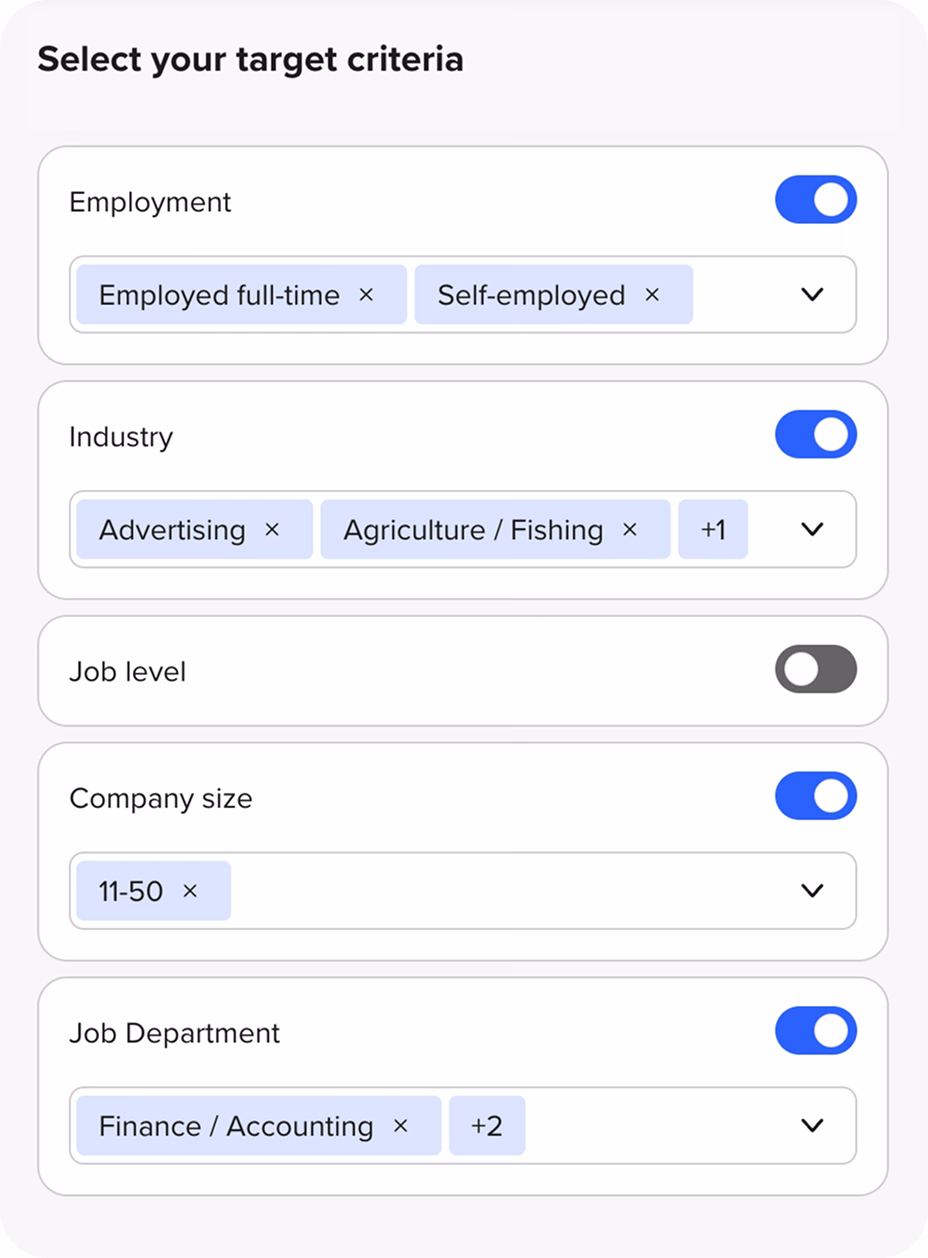Remove the Employed full-time tag
This screenshot has height=1258, width=928.
pyautogui.click(x=366, y=295)
